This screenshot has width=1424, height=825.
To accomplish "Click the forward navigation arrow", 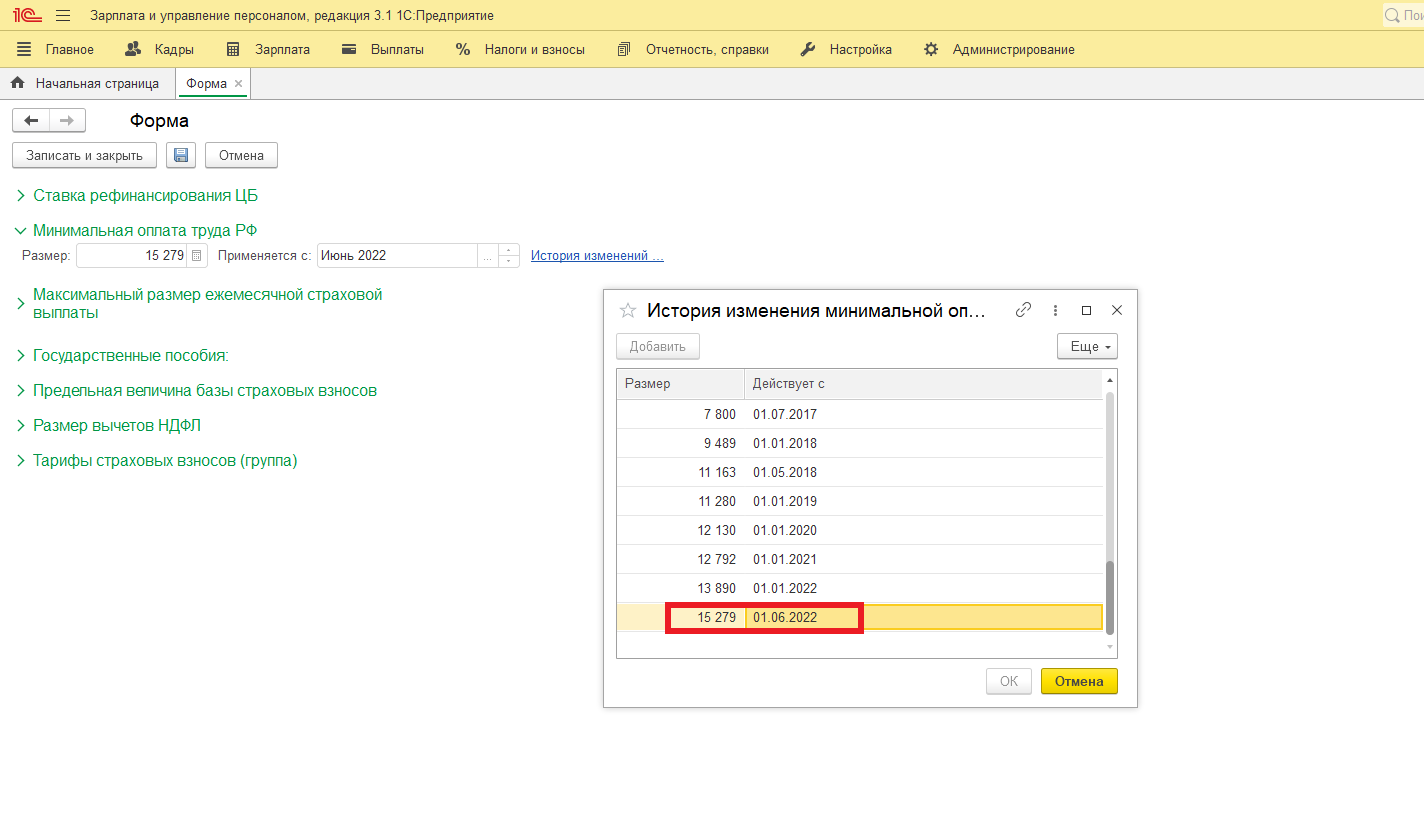I will click(x=67, y=121).
